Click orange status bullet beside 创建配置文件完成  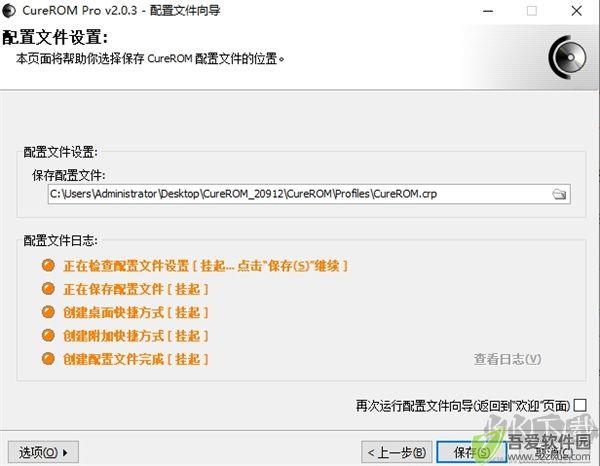point(48,358)
